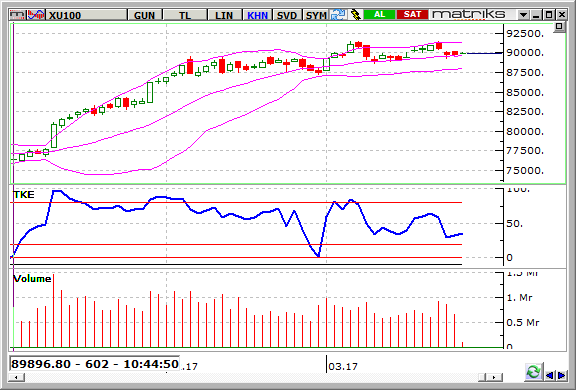Click the green AL buy button
This screenshot has height=390, width=576.
click(x=379, y=15)
